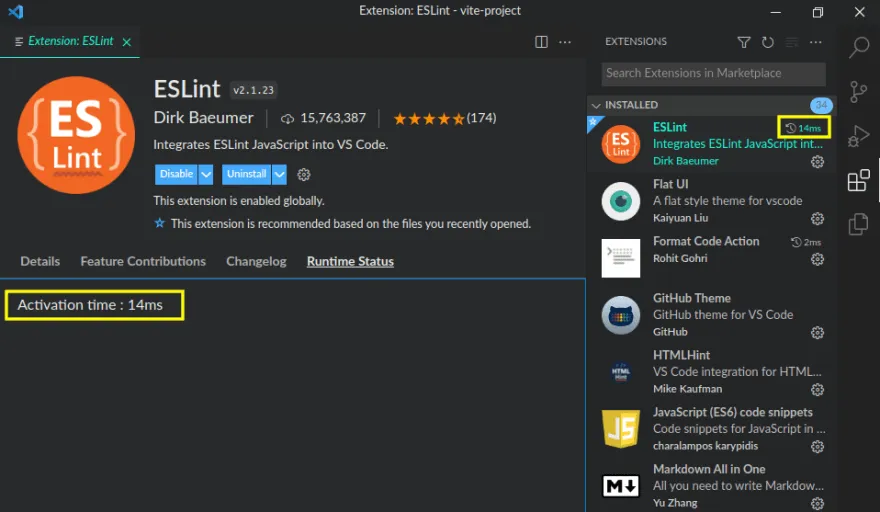
Task: Open manage gear for ESLint in list
Action: [x=818, y=162]
